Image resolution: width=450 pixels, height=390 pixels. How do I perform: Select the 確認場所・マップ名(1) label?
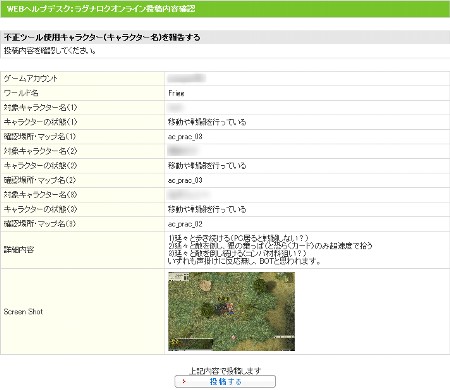coord(40,136)
